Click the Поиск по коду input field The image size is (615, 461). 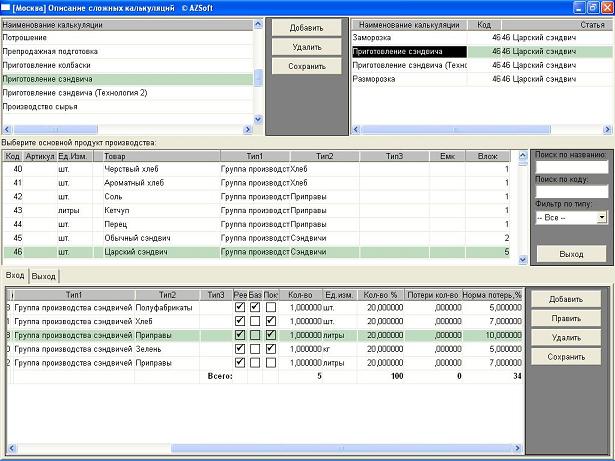[571, 192]
